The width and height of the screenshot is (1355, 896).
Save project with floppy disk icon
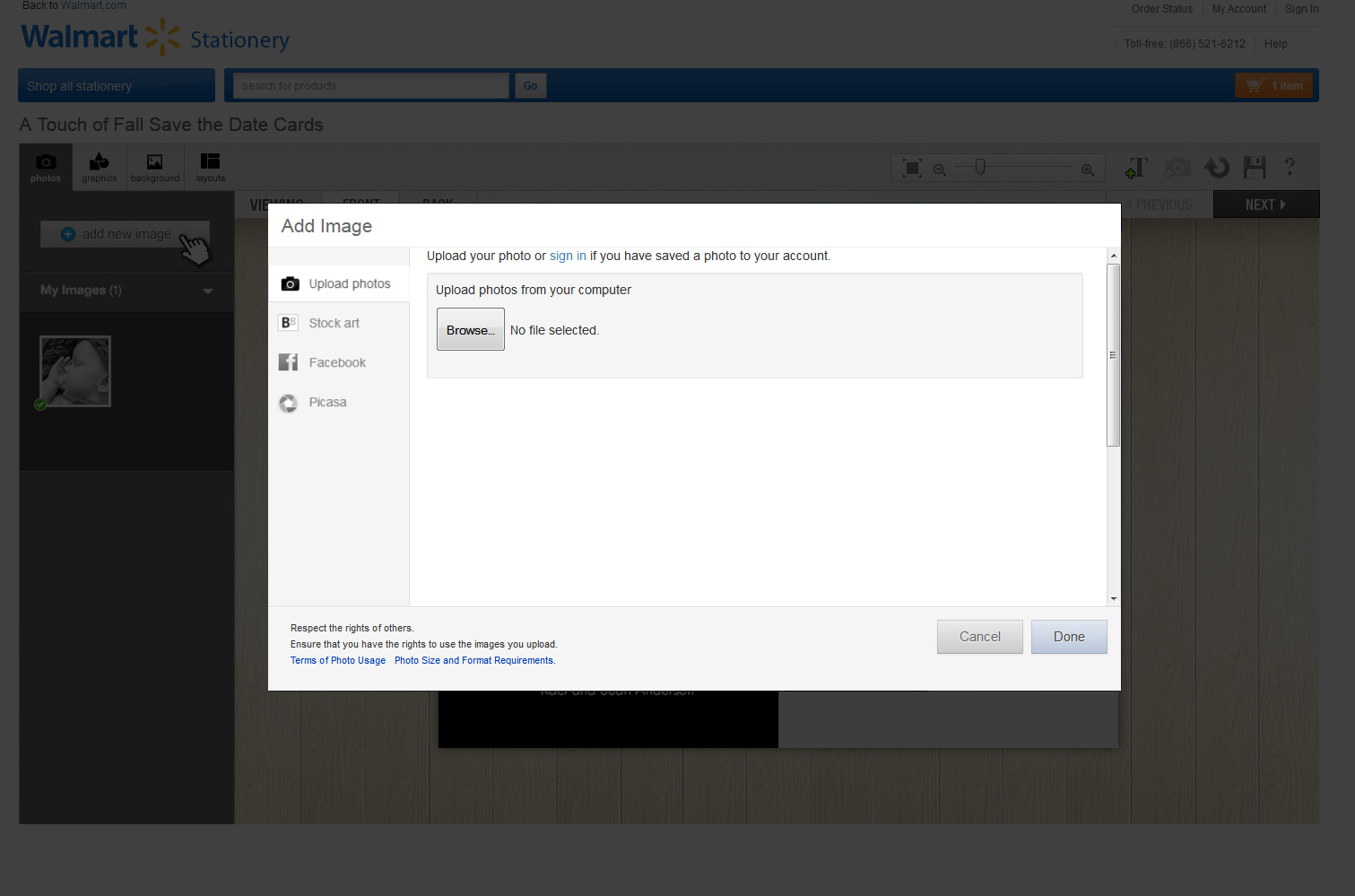[x=1255, y=168]
